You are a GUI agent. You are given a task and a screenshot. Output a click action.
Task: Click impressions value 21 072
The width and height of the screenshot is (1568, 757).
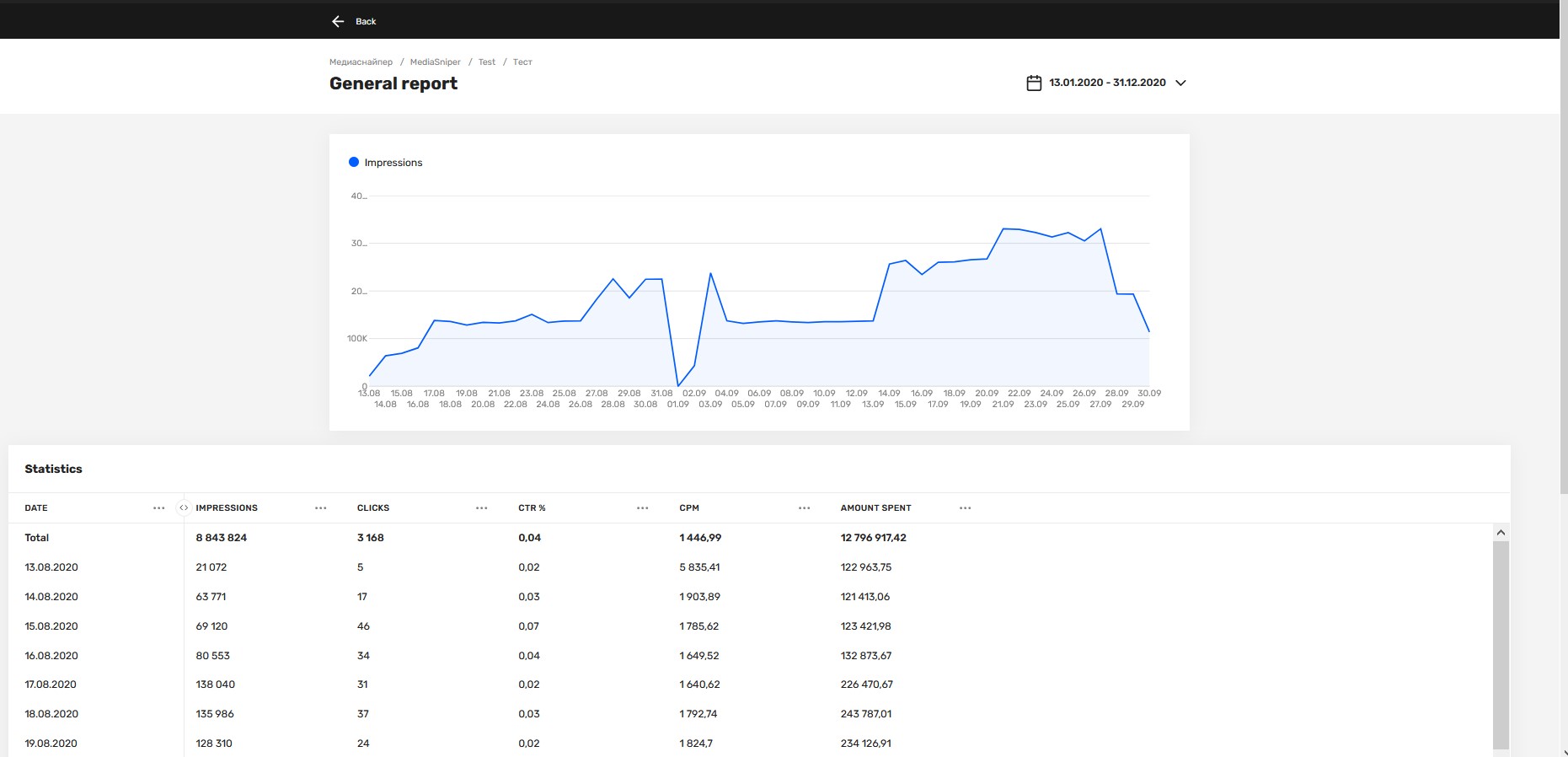pyautogui.click(x=211, y=567)
